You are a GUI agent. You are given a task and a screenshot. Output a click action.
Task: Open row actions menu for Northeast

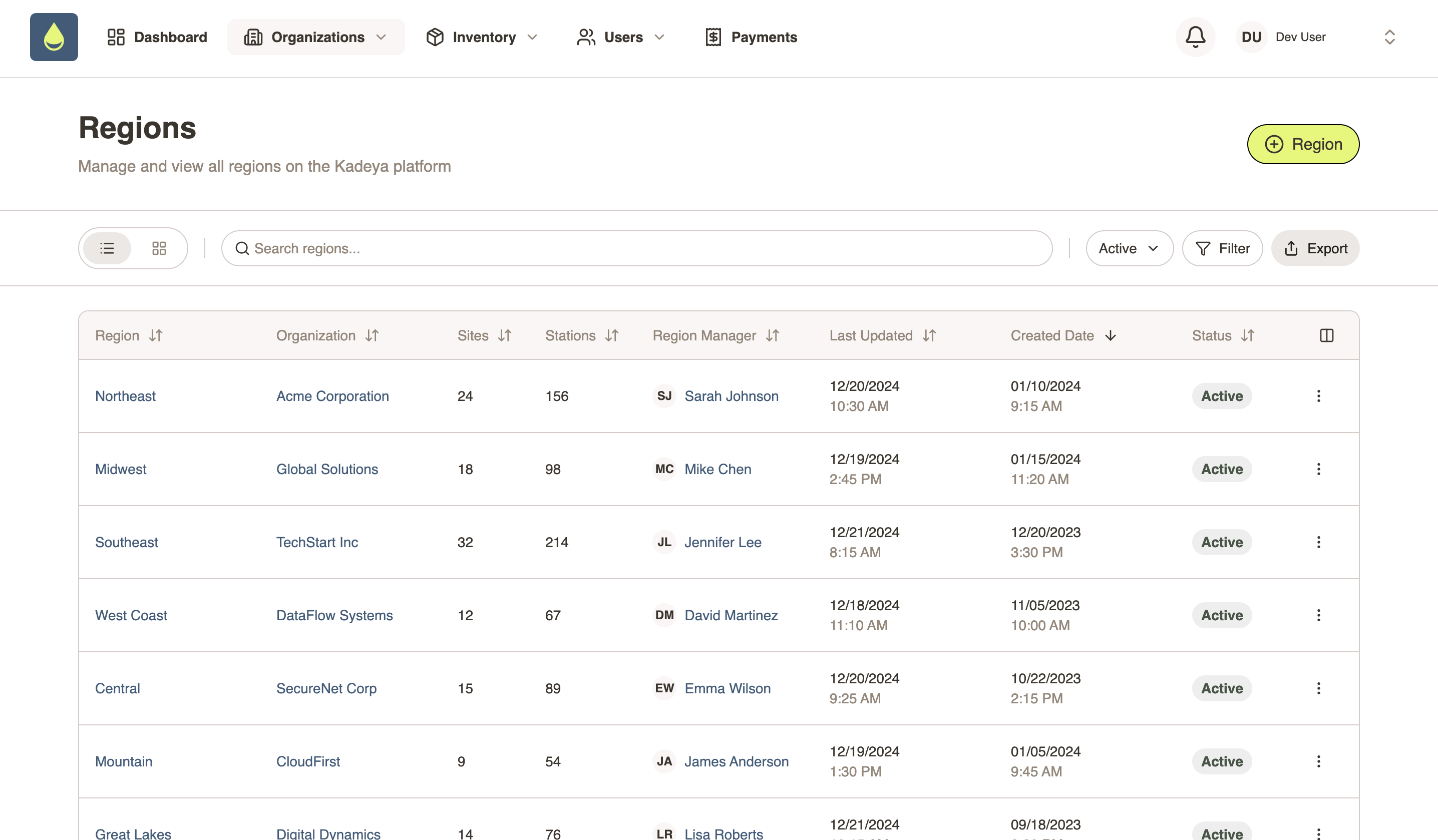pos(1318,396)
